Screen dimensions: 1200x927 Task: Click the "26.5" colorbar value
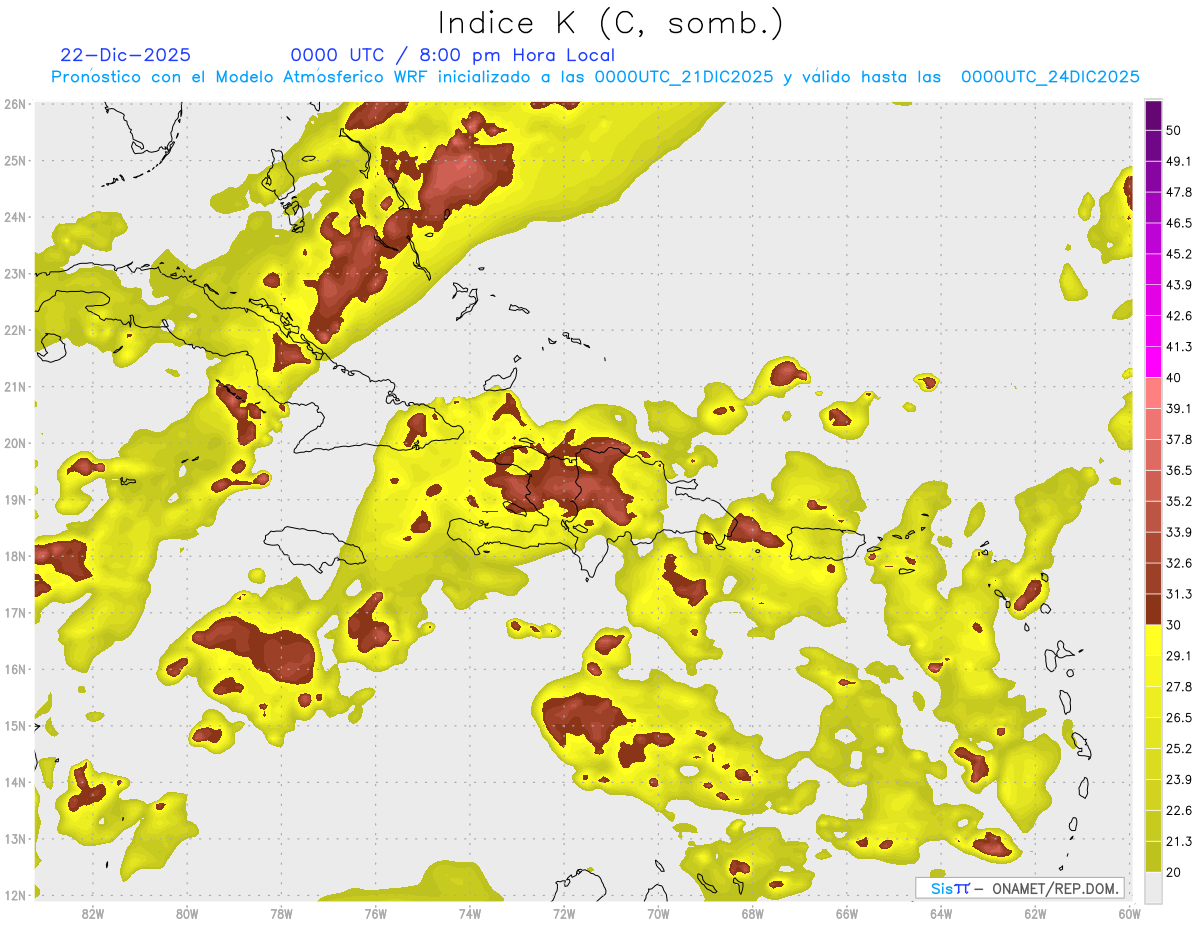pos(1178,718)
